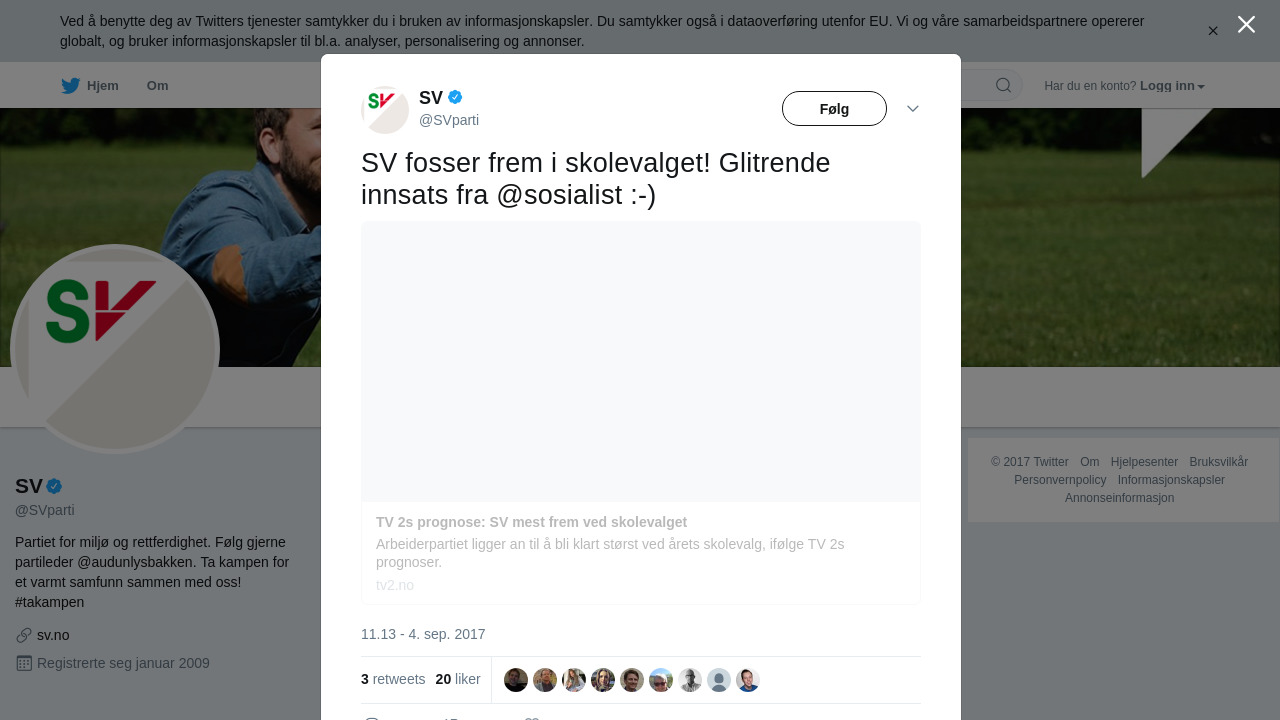Open SV avatar in tweet header

click(385, 109)
